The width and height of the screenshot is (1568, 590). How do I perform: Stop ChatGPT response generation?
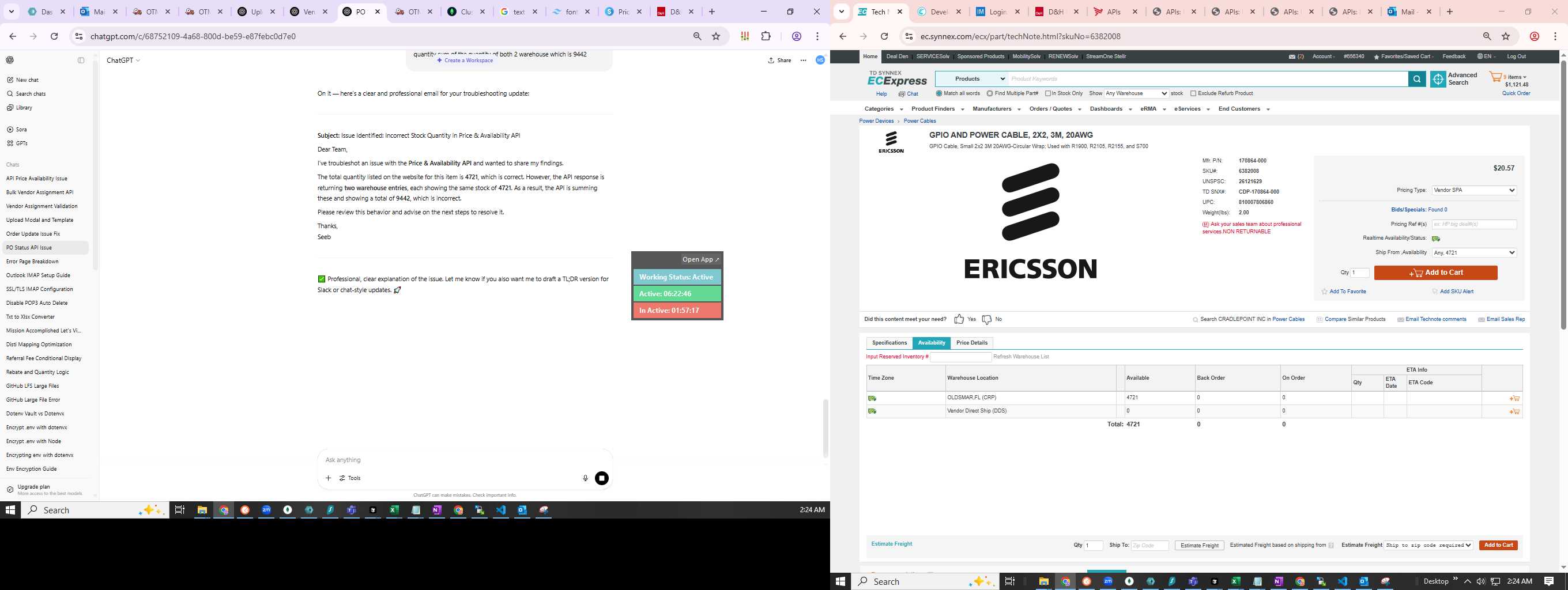601,478
